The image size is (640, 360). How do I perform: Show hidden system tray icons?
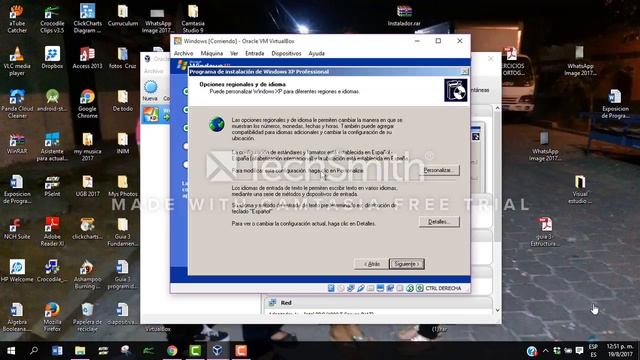click(545, 351)
